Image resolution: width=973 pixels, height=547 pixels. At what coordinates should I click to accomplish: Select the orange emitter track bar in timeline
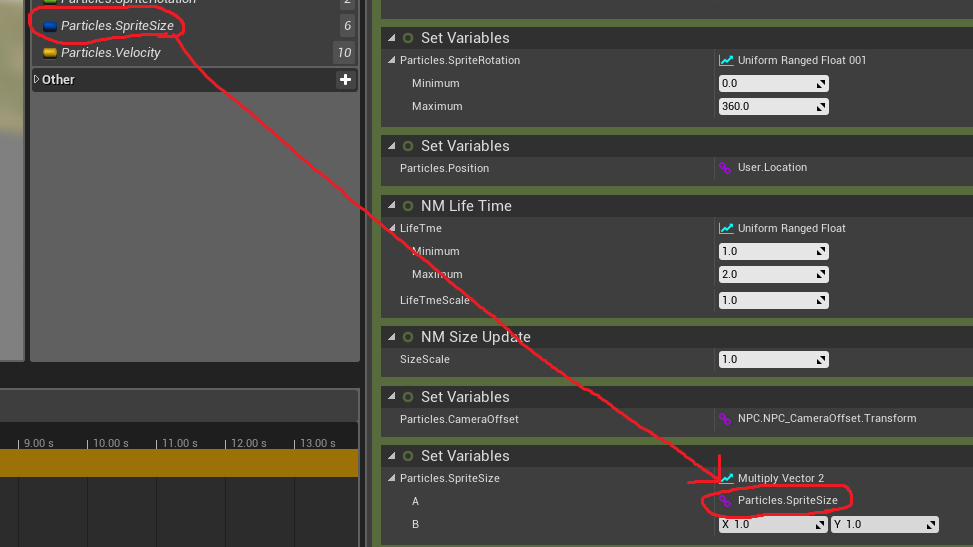179,463
